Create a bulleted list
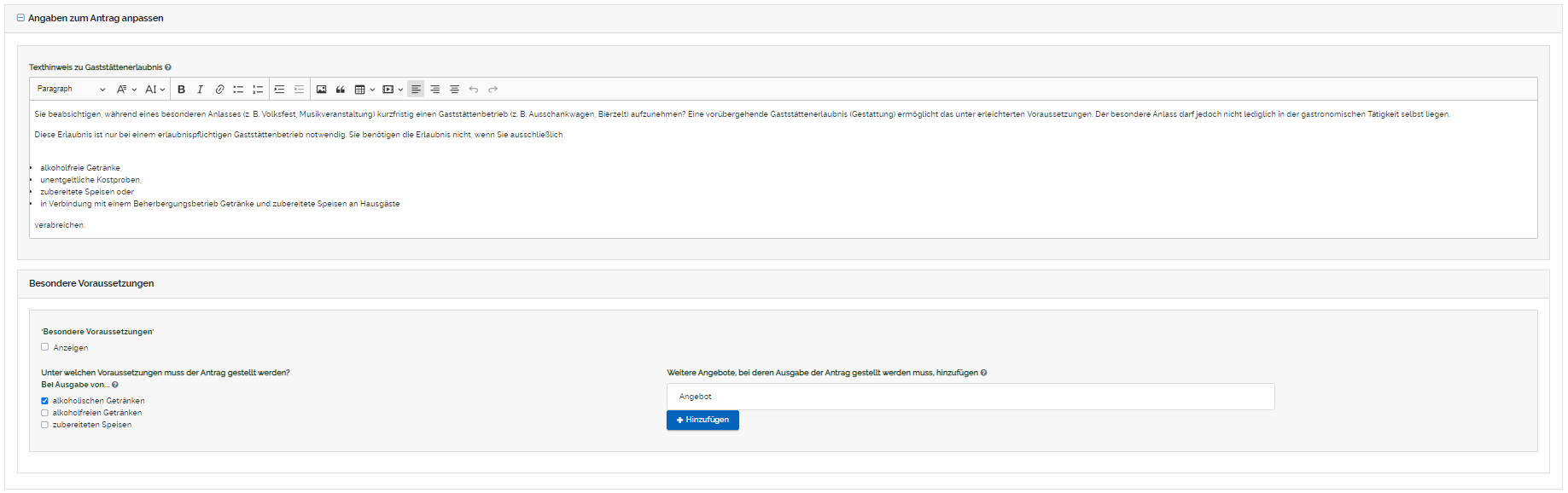The image size is (1568, 493). [238, 90]
